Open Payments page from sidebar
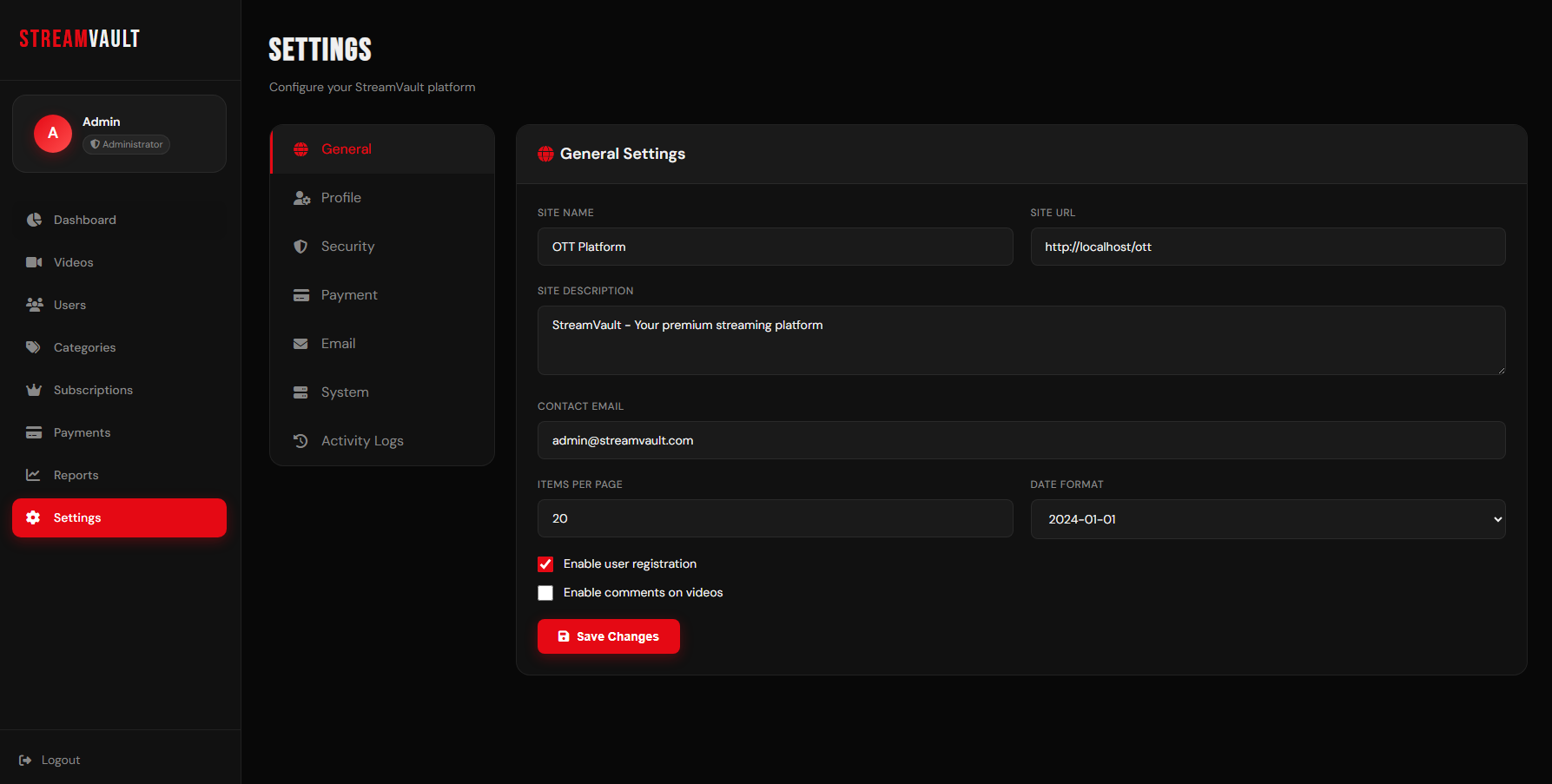 [x=82, y=432]
